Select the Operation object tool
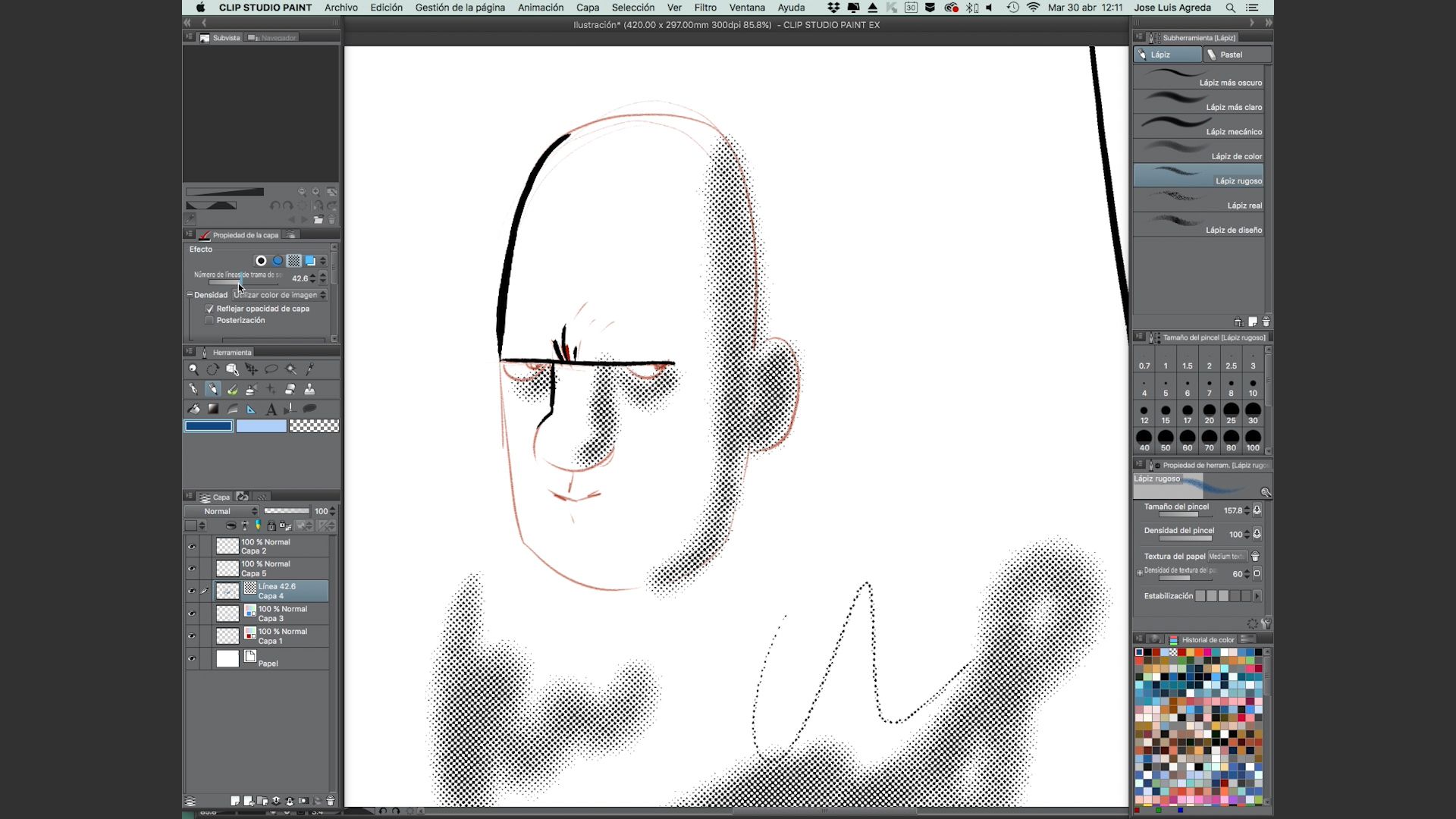The height and width of the screenshot is (819, 1456). click(232, 369)
